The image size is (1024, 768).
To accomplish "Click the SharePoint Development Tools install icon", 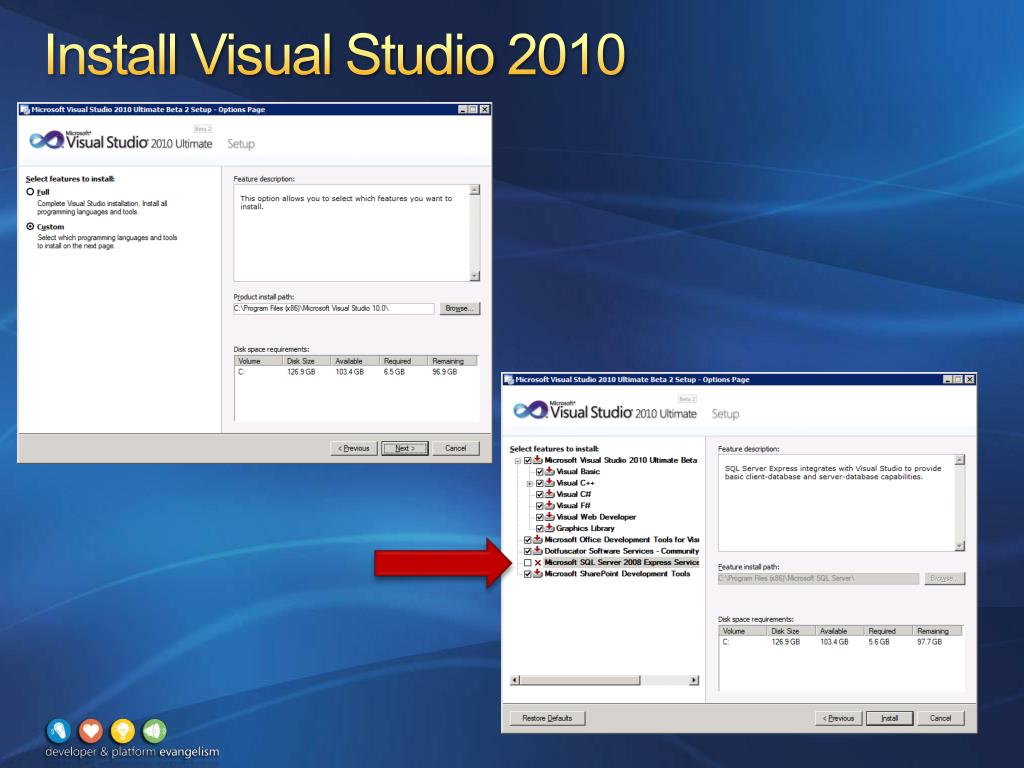I will tap(538, 573).
